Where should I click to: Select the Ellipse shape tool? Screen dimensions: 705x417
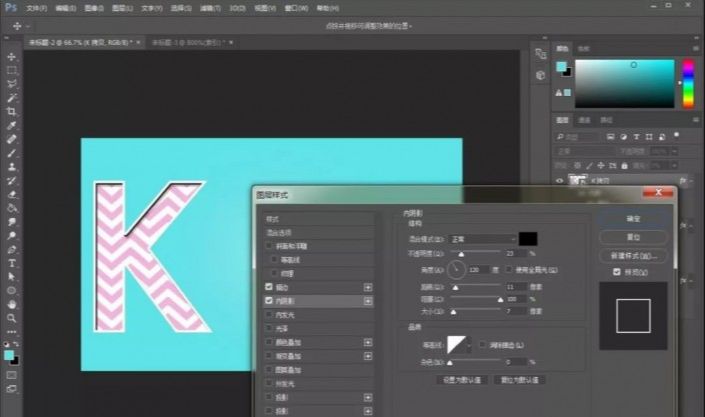(x=12, y=291)
